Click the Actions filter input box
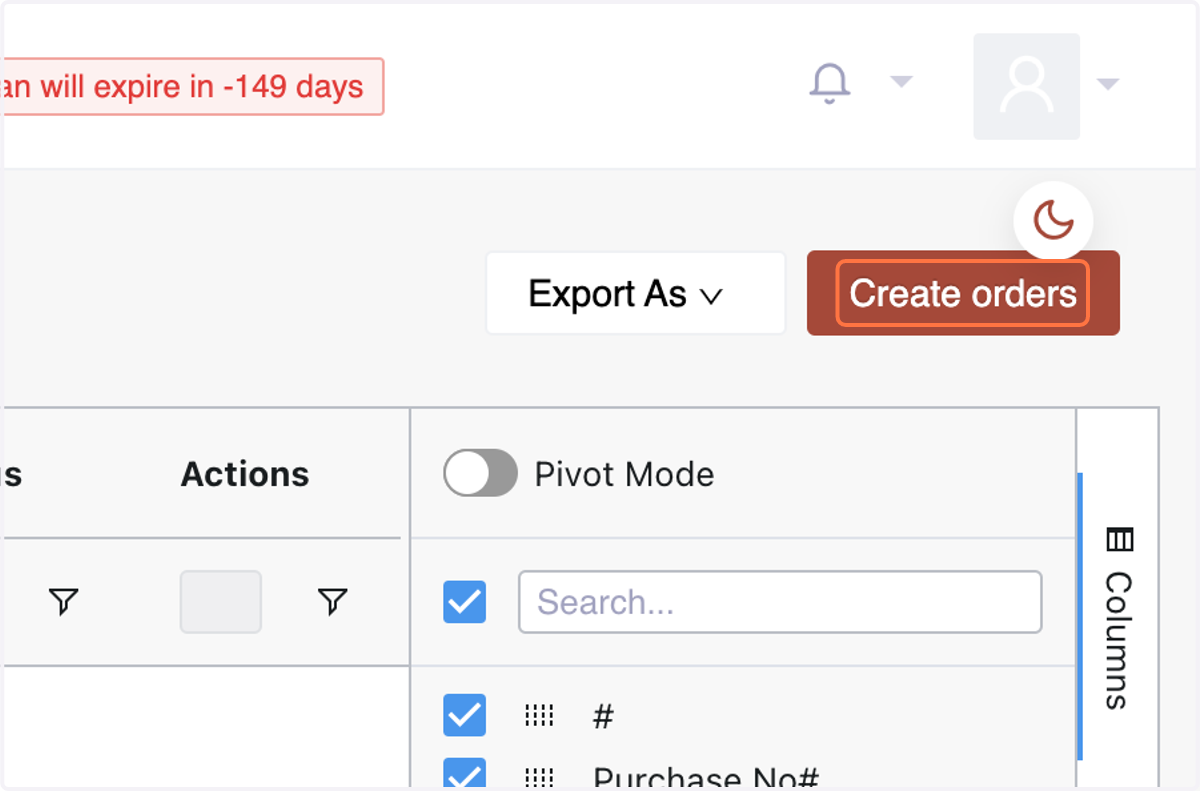This screenshot has height=791, width=1200. click(x=221, y=602)
